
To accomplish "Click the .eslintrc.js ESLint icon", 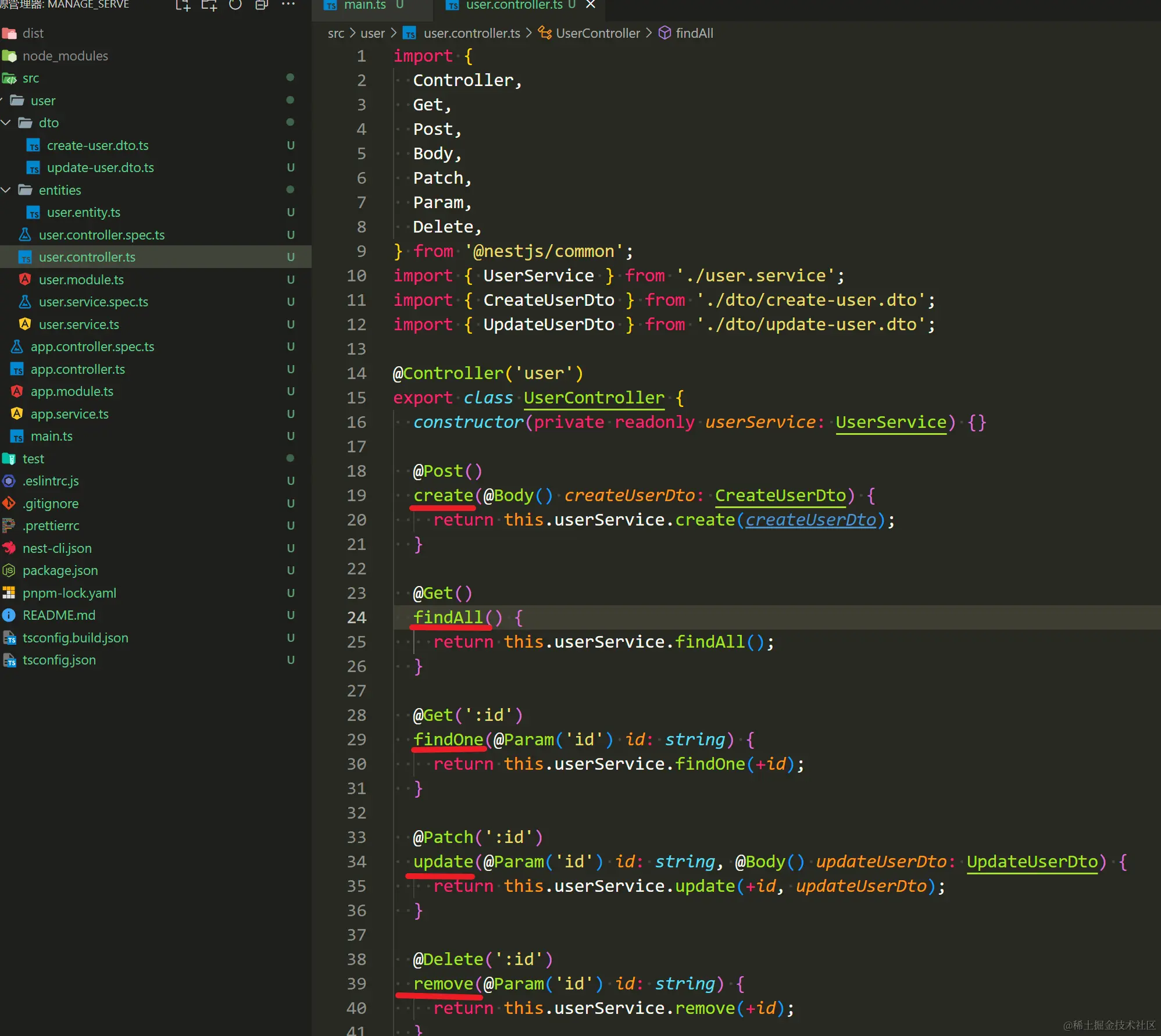I will (9, 481).
